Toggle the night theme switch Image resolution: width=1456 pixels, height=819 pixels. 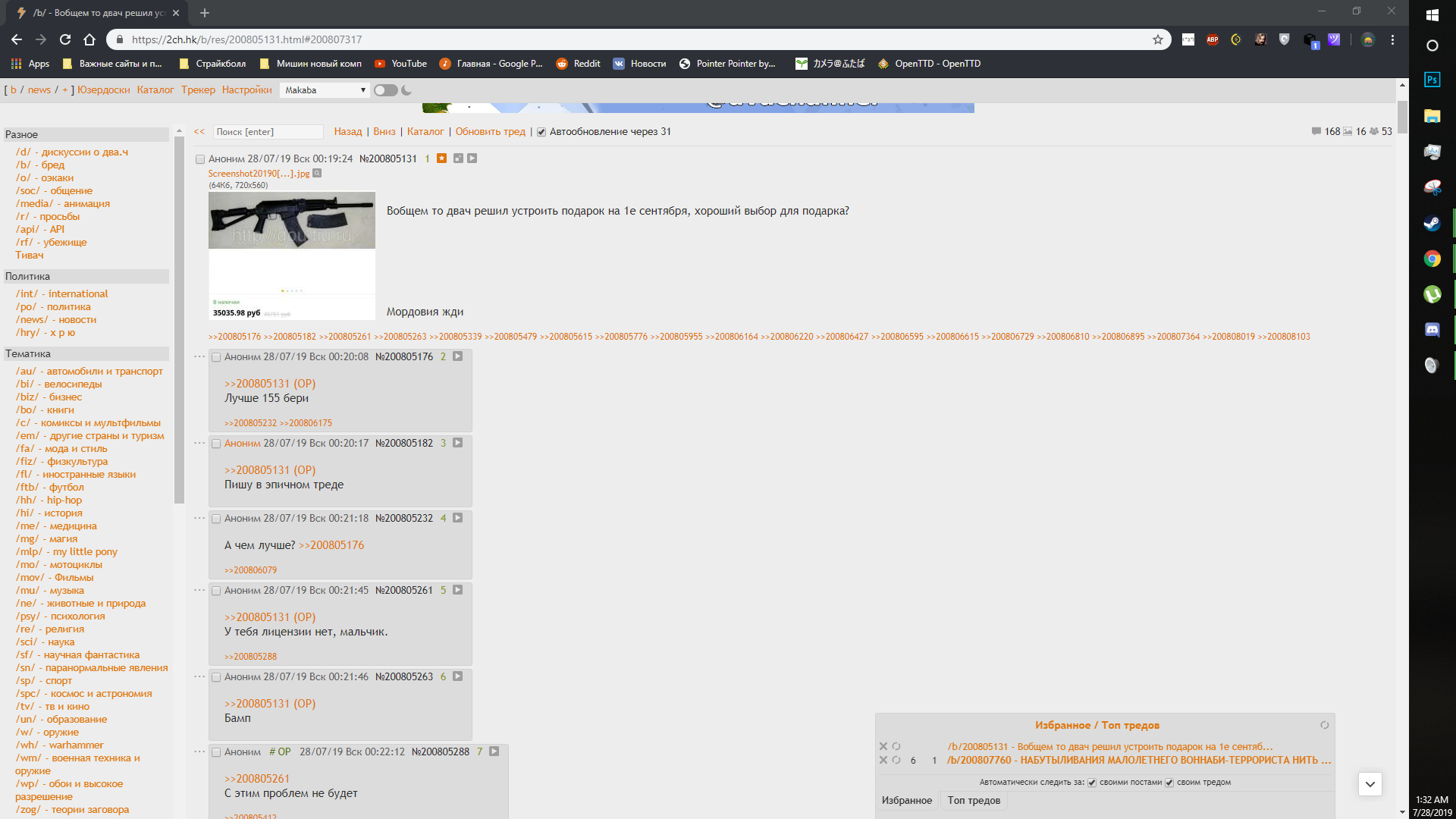click(x=385, y=90)
